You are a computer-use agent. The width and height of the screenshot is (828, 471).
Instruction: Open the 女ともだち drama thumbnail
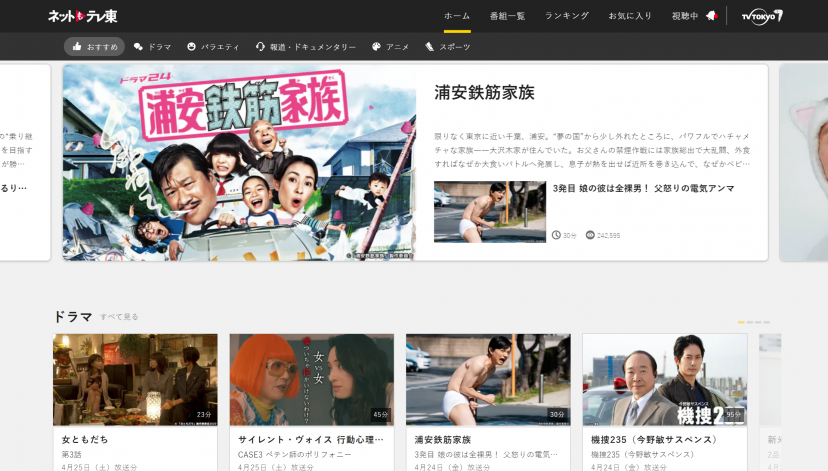[135, 380]
